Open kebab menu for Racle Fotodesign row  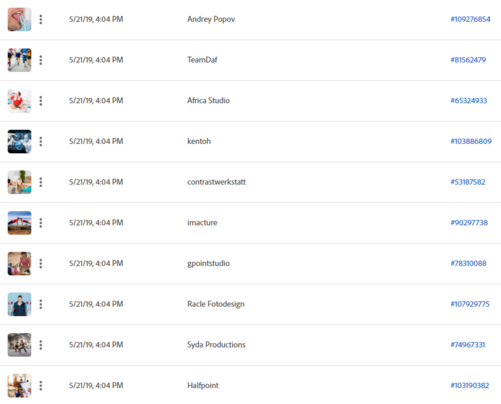[41, 304]
